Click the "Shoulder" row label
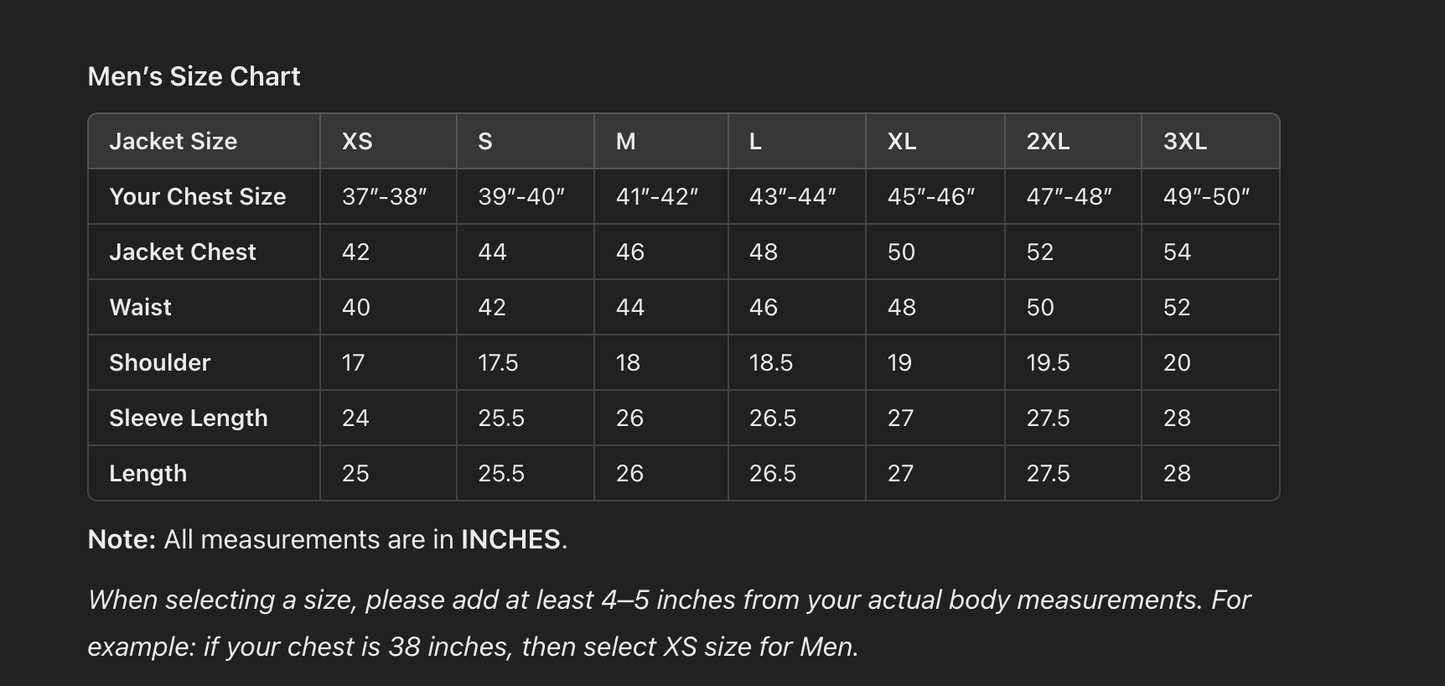1445x686 pixels. [160, 363]
